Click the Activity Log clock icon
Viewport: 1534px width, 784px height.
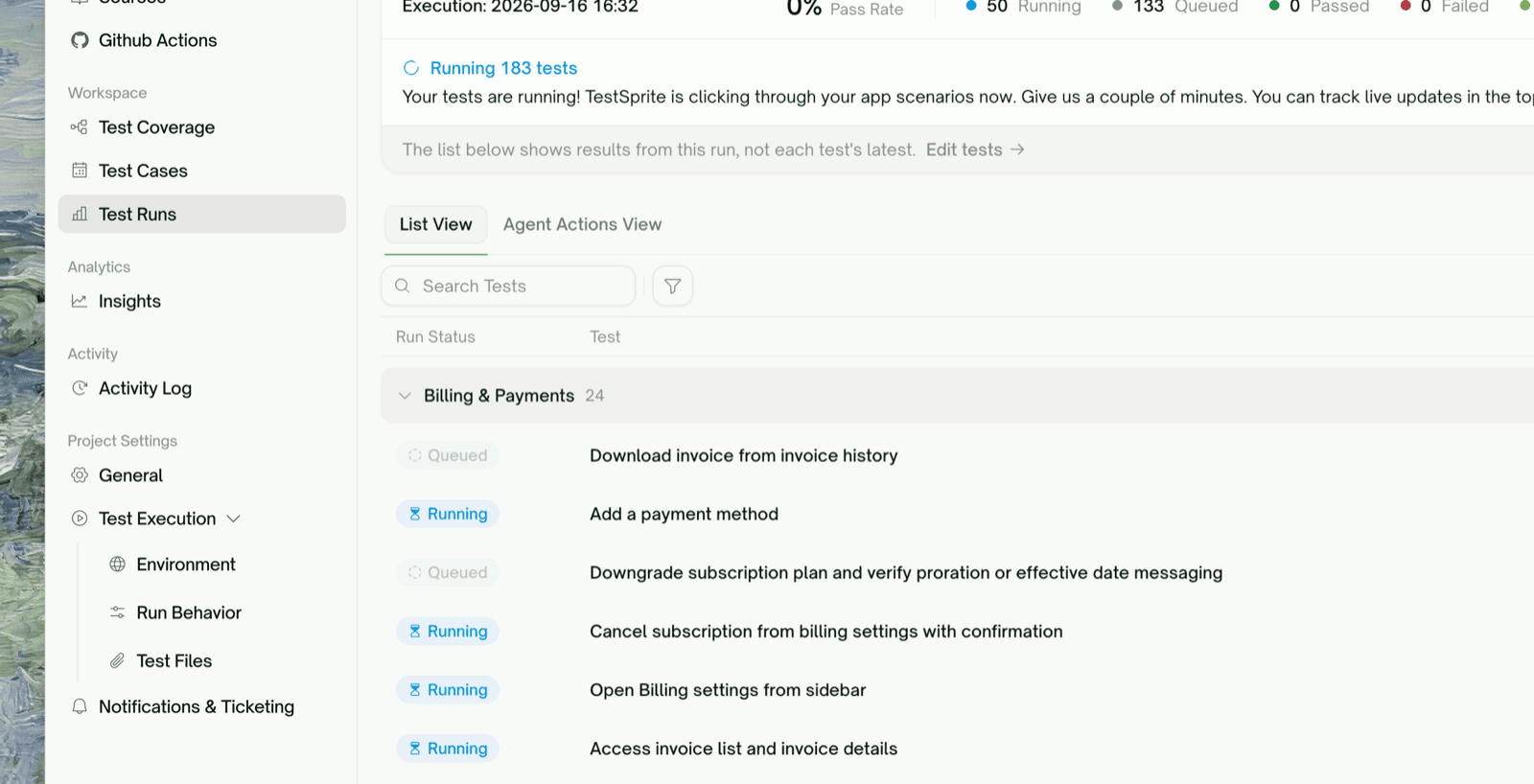click(80, 388)
